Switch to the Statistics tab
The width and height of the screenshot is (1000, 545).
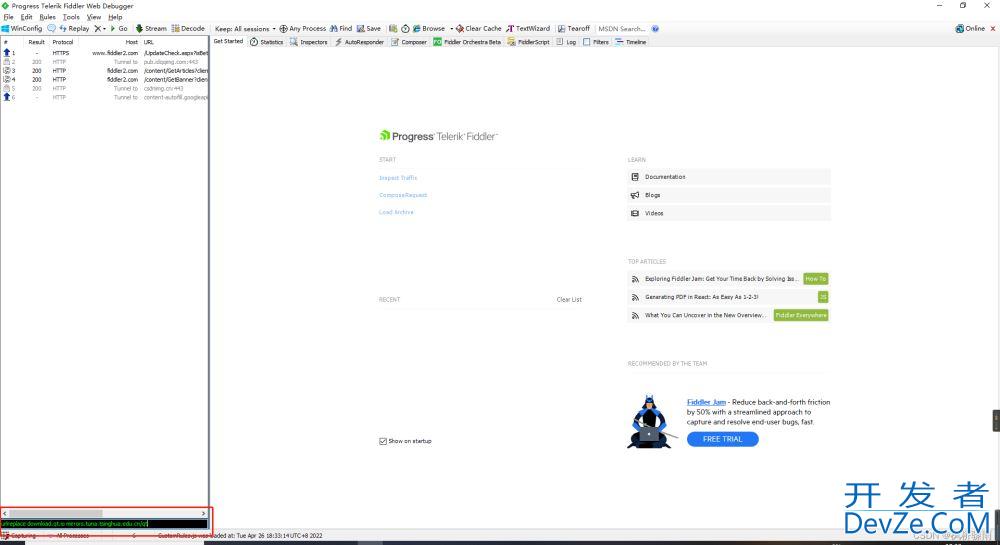click(x=267, y=42)
